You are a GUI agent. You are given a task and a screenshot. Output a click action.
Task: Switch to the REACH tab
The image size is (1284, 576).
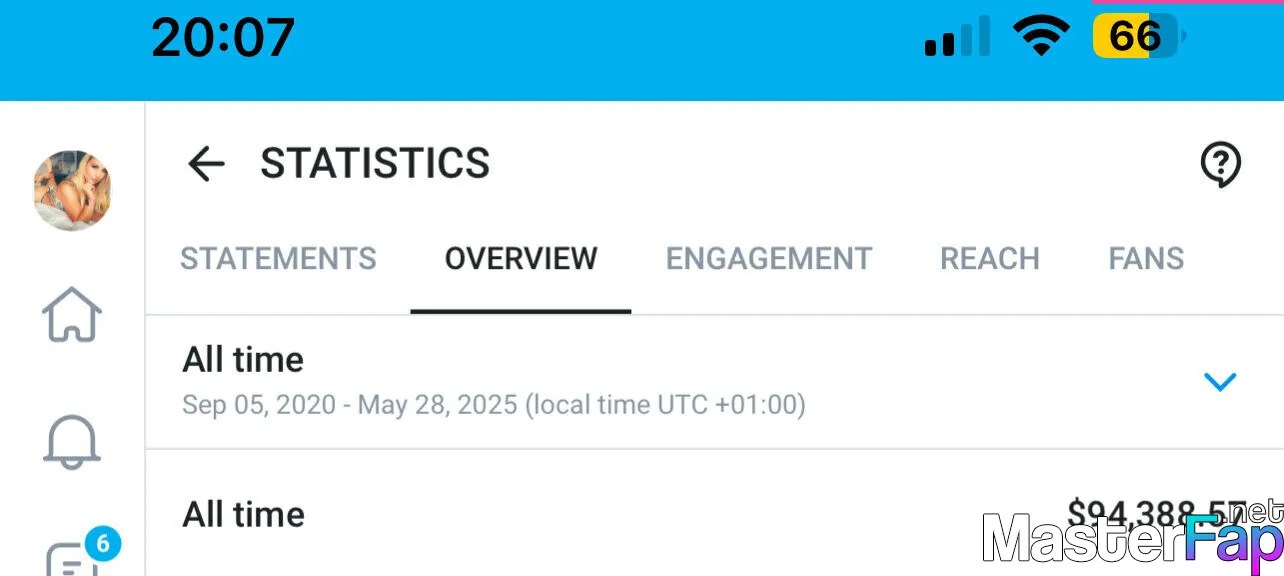(990, 259)
